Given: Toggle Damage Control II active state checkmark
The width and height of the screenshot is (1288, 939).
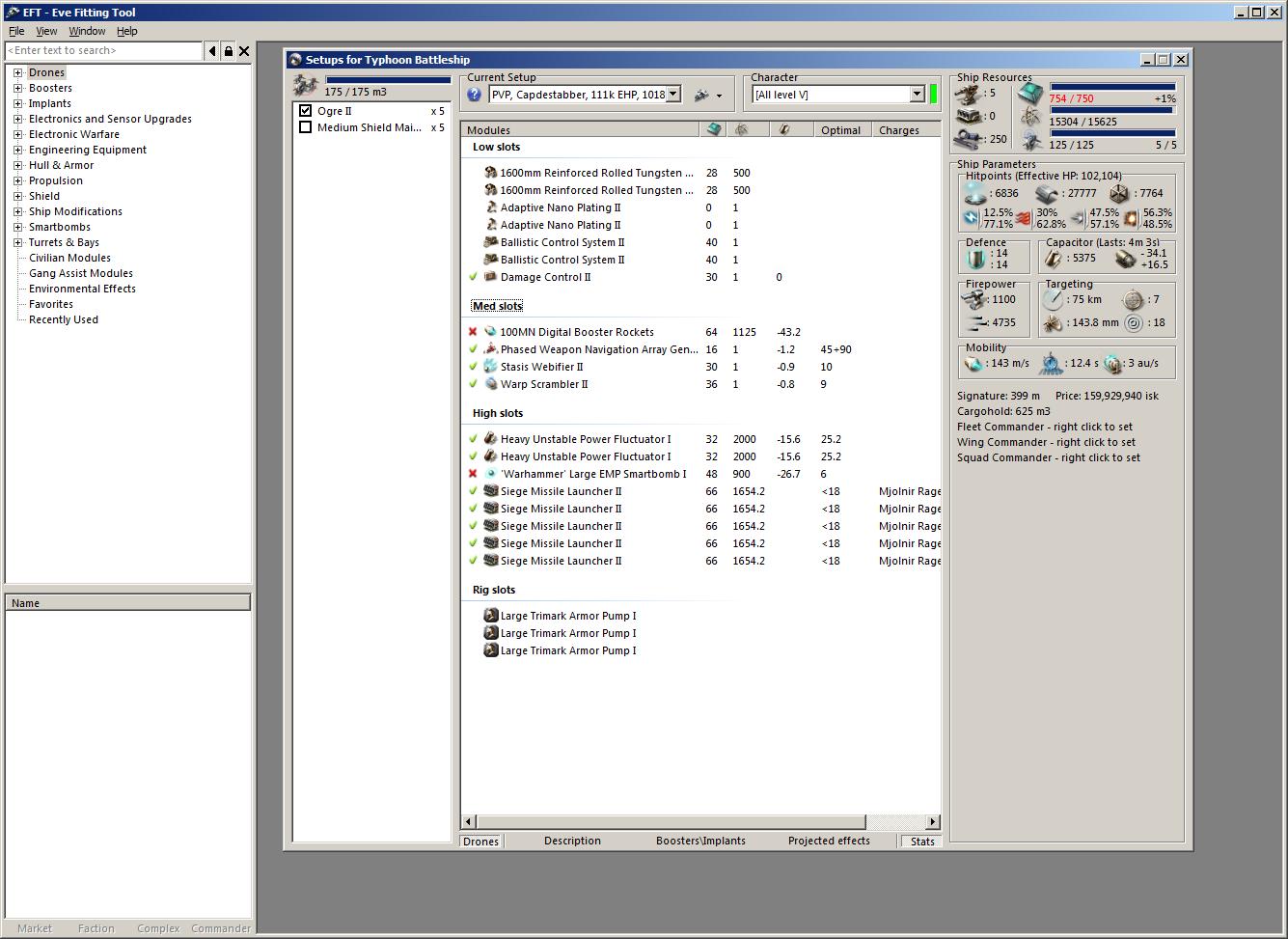Looking at the screenshot, I should 473,277.
